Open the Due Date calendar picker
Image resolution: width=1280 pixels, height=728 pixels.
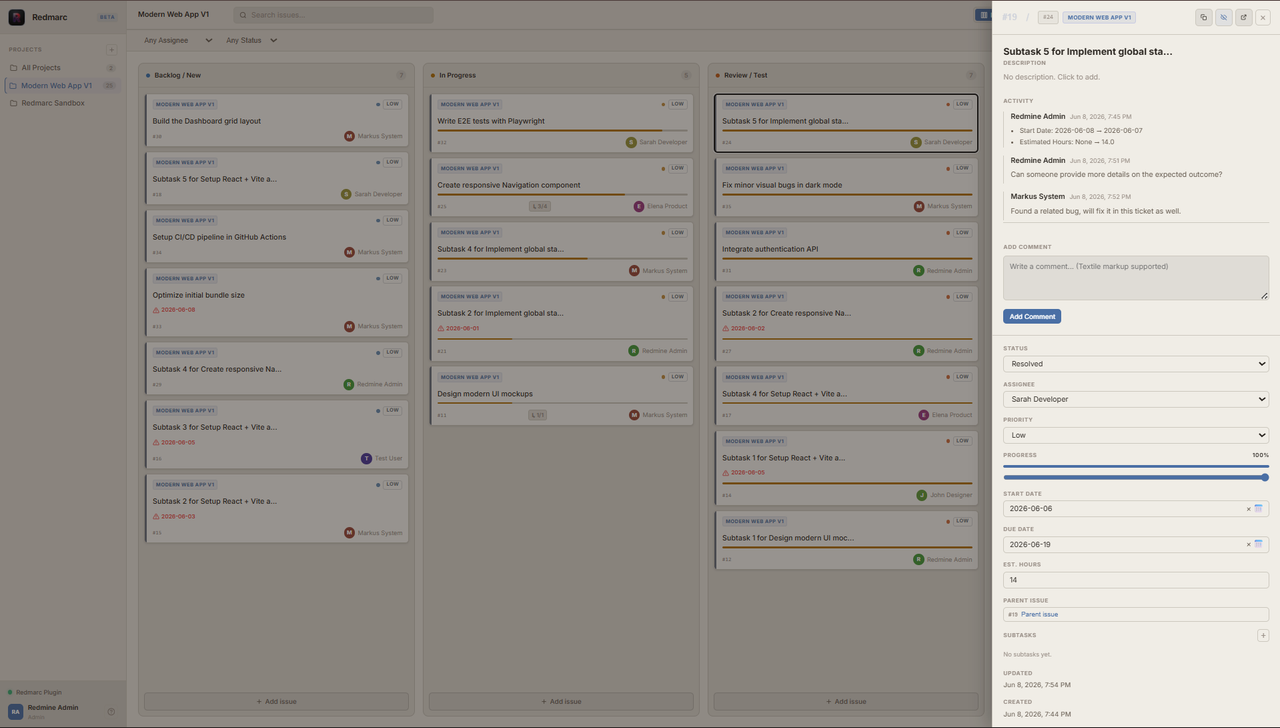coord(1258,545)
